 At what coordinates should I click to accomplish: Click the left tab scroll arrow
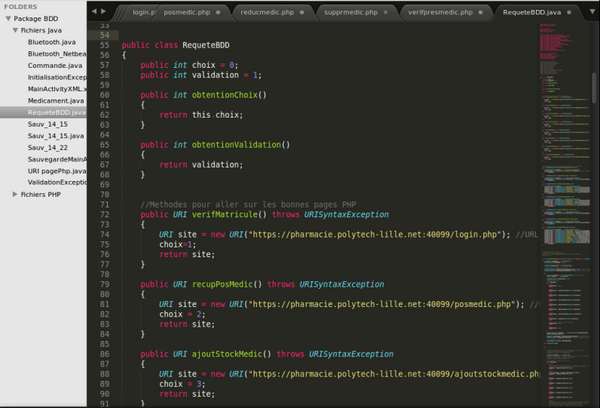click(x=93, y=10)
